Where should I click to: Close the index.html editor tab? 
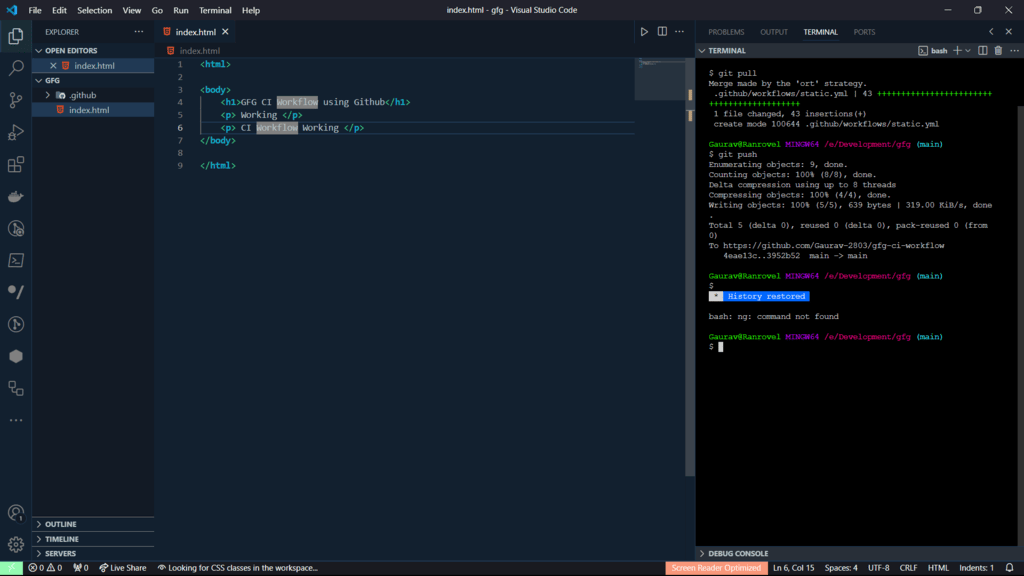[x=226, y=32]
